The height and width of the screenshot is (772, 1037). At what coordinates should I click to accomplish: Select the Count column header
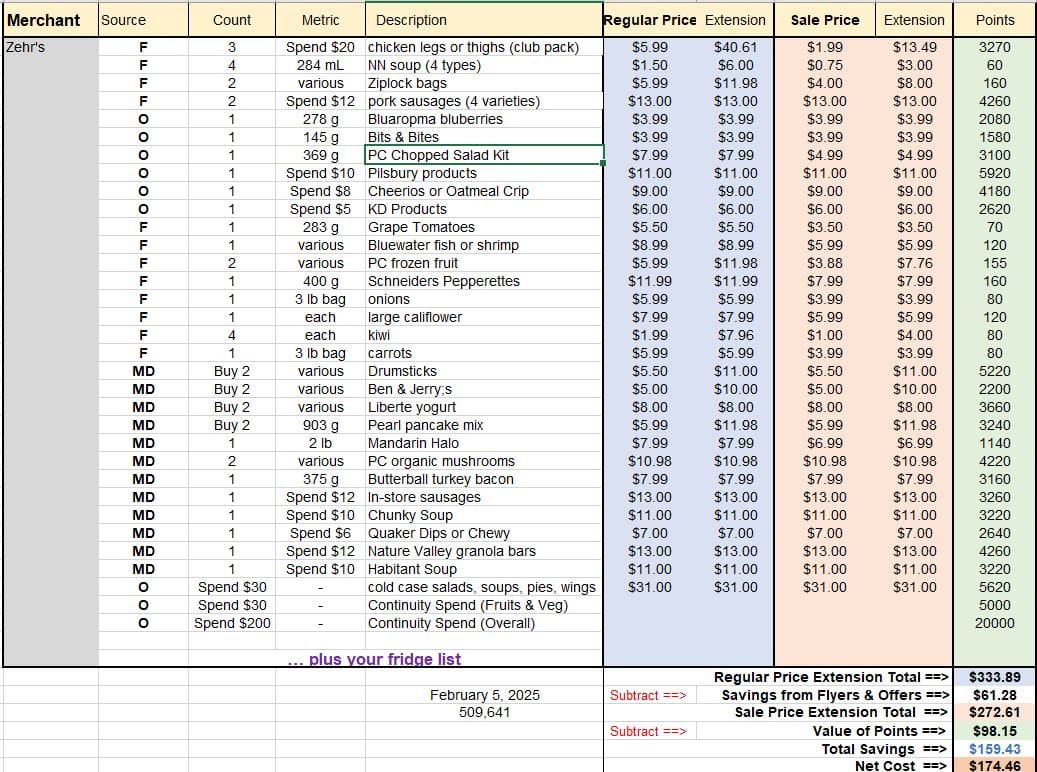point(231,20)
